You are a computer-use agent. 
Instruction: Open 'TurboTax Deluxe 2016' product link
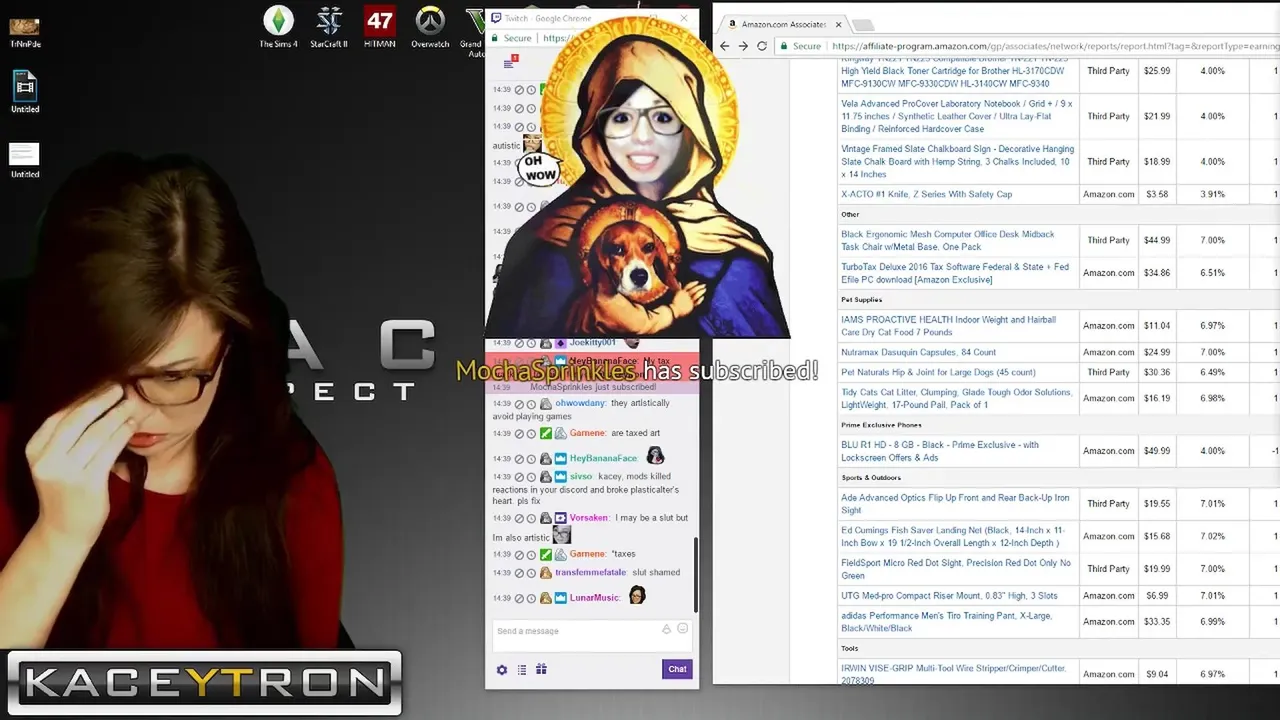click(x=955, y=273)
